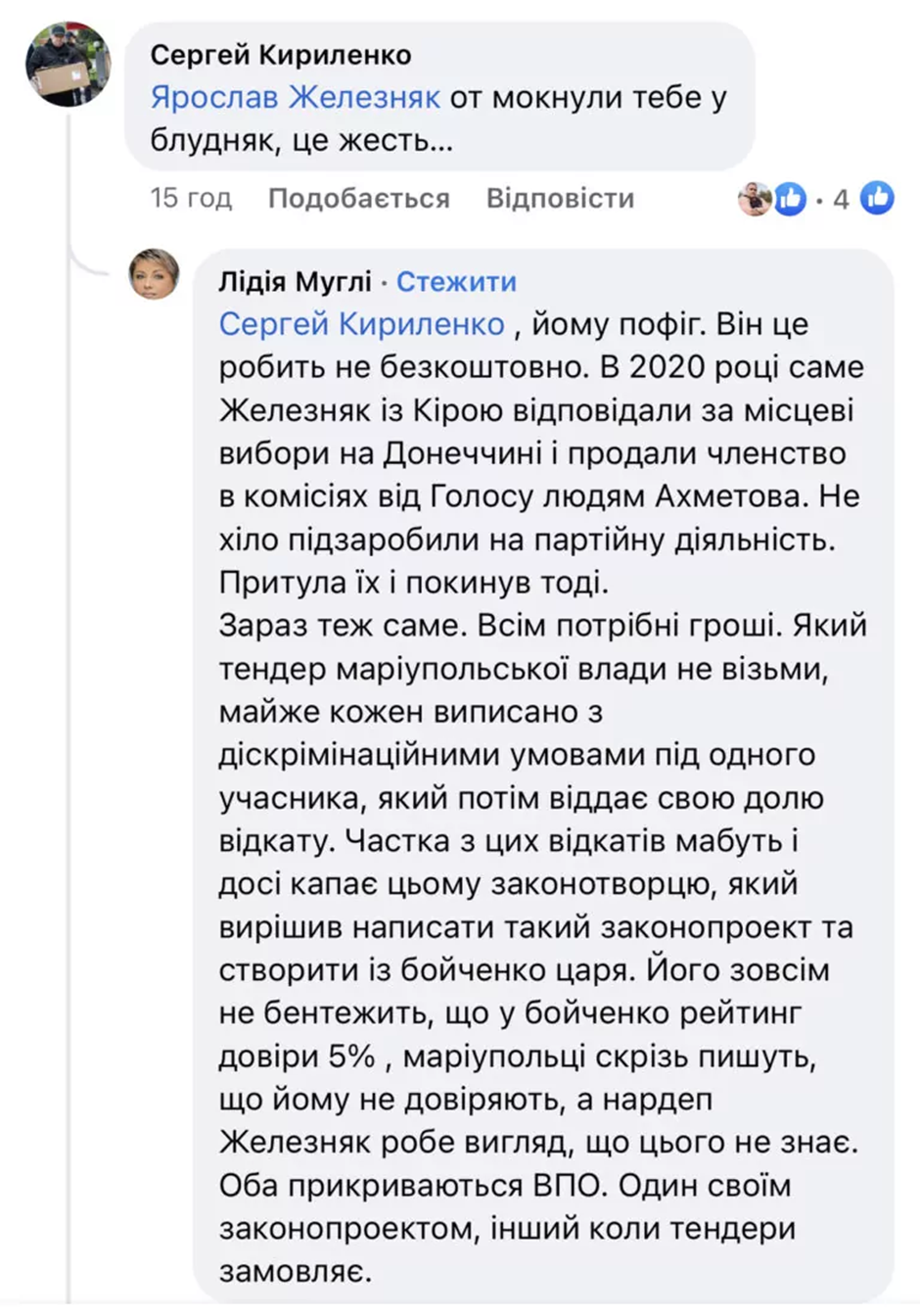The image size is (920, 1316).
Task: Click the Сергей Кириленко author name in bold
Action: [x=281, y=55]
